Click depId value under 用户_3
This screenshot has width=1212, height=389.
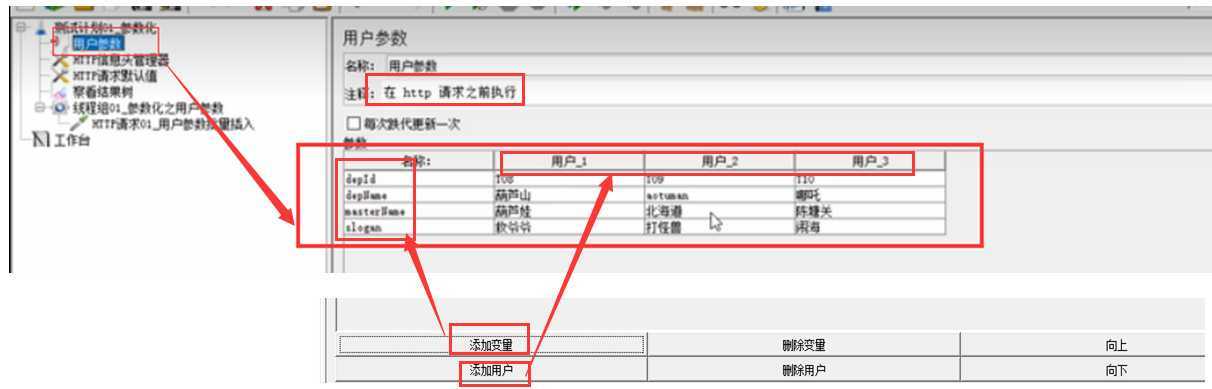tap(870, 178)
